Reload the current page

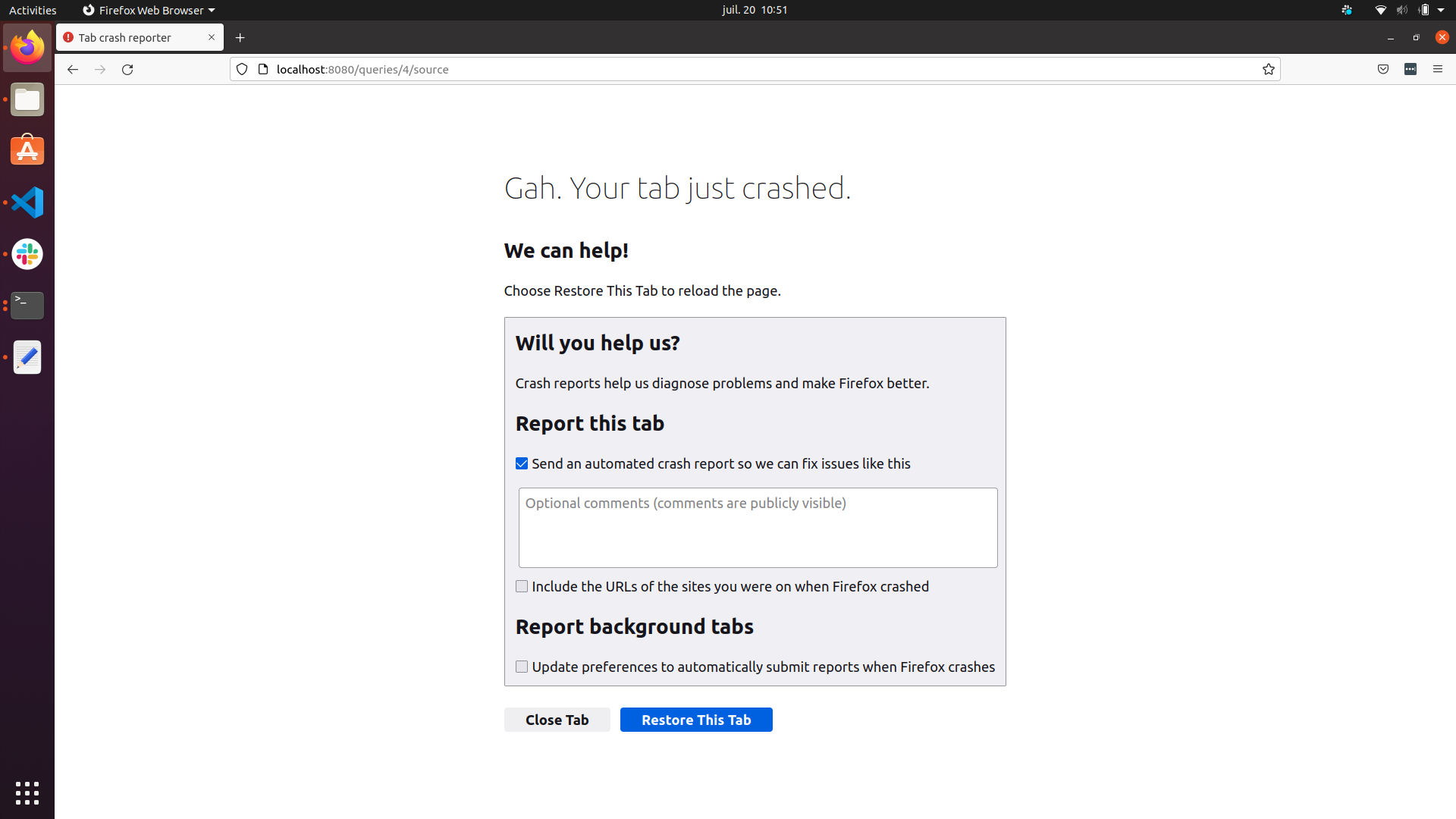[x=127, y=69]
